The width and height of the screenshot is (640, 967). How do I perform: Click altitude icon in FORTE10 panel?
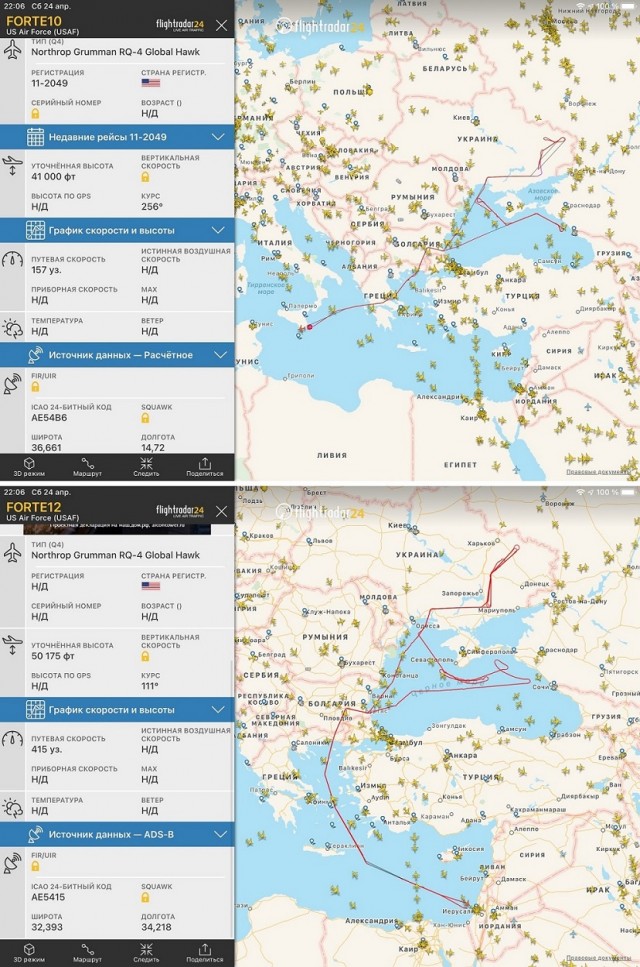point(12,166)
